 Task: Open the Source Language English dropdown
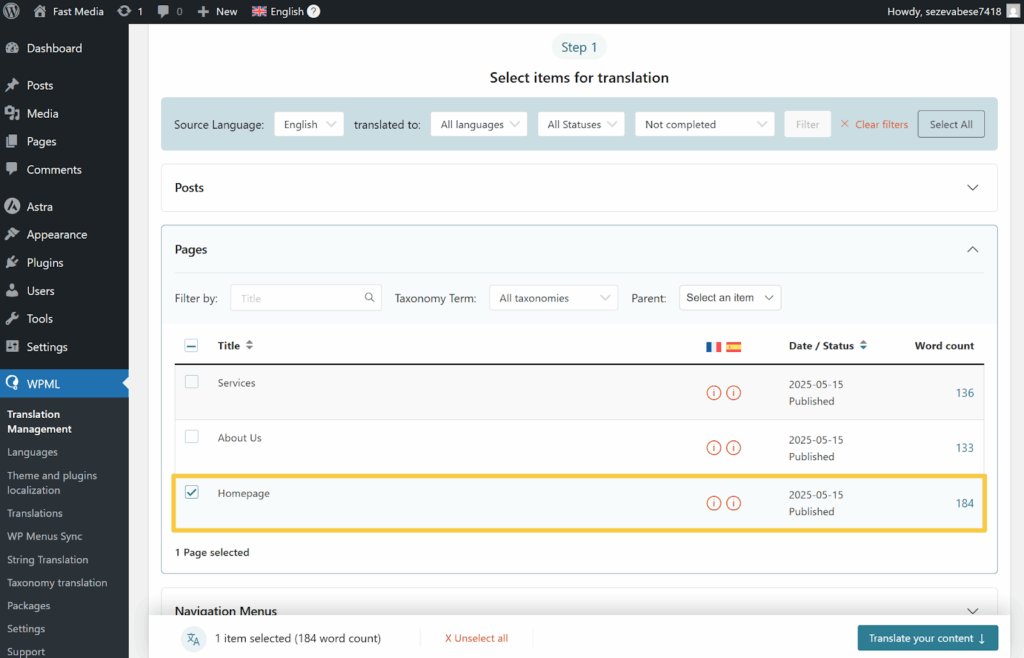pyautogui.click(x=309, y=124)
